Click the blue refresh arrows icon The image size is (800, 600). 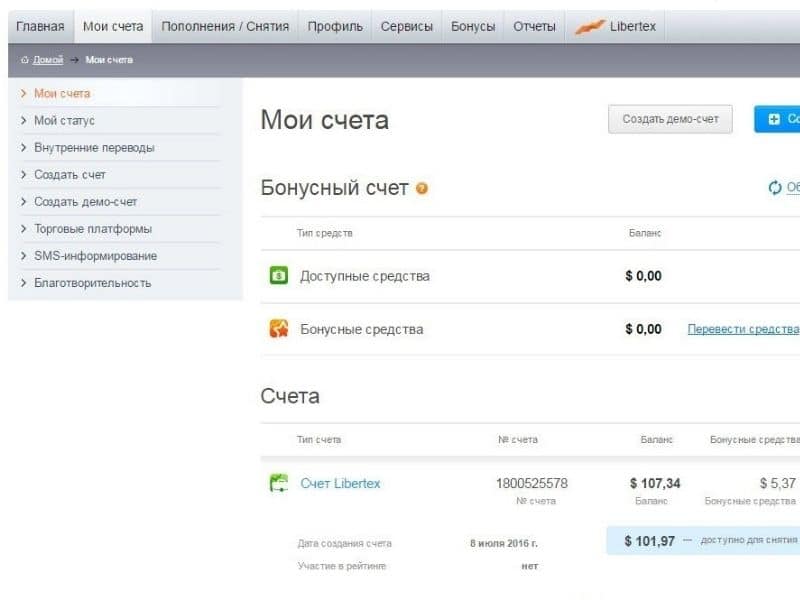coord(774,187)
